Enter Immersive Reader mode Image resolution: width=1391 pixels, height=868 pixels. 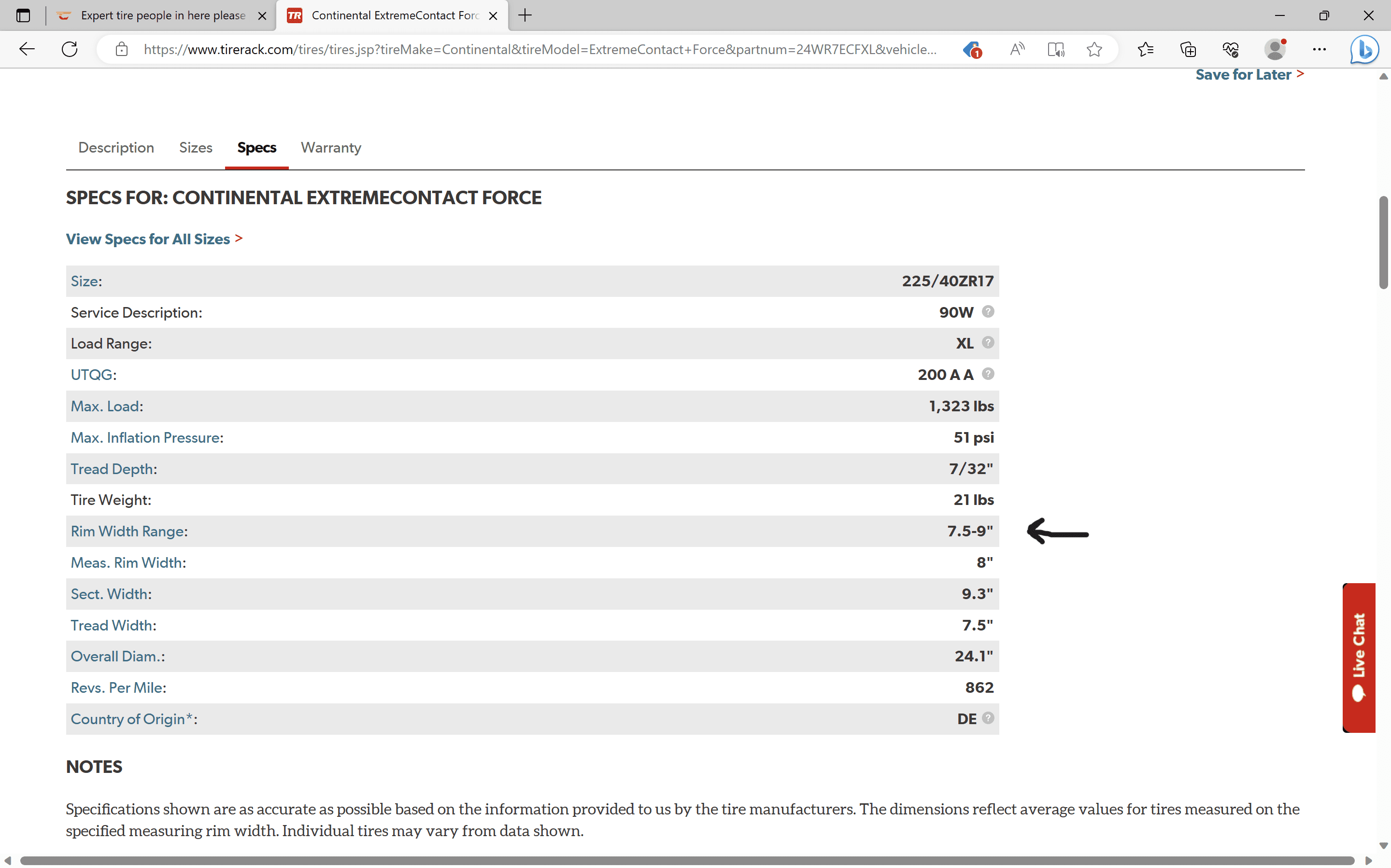(x=1056, y=49)
